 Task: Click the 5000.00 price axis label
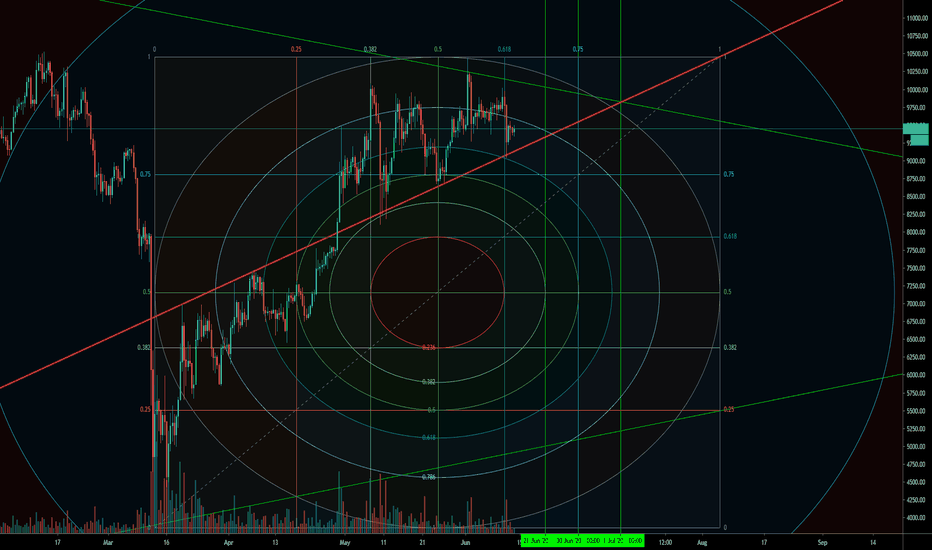(917, 447)
